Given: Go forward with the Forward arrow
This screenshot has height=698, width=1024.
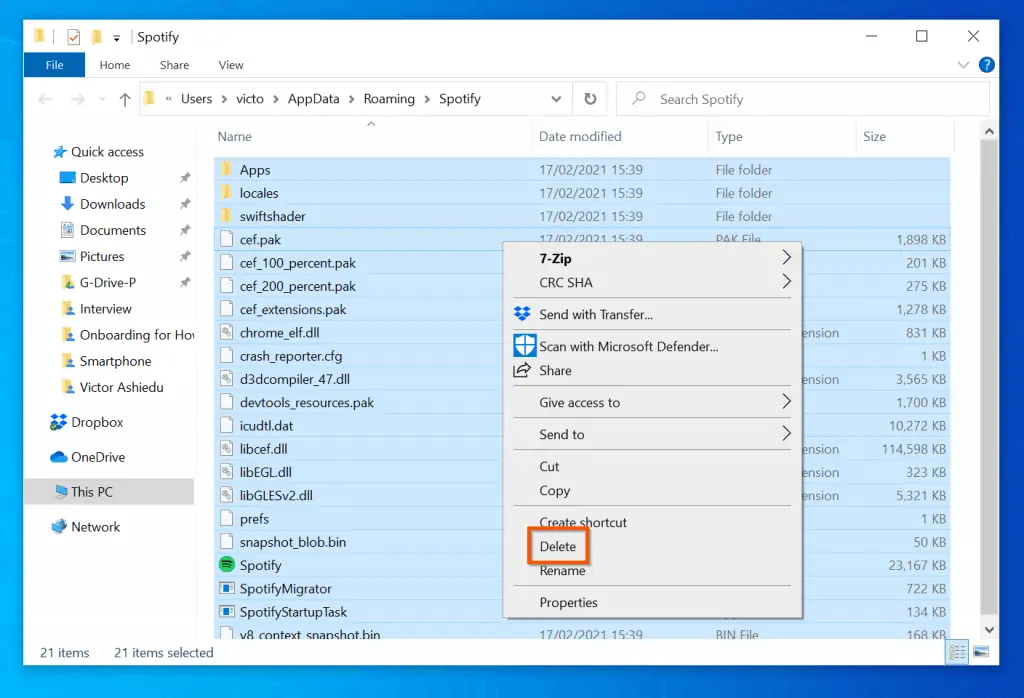Looking at the screenshot, I should click(78, 99).
